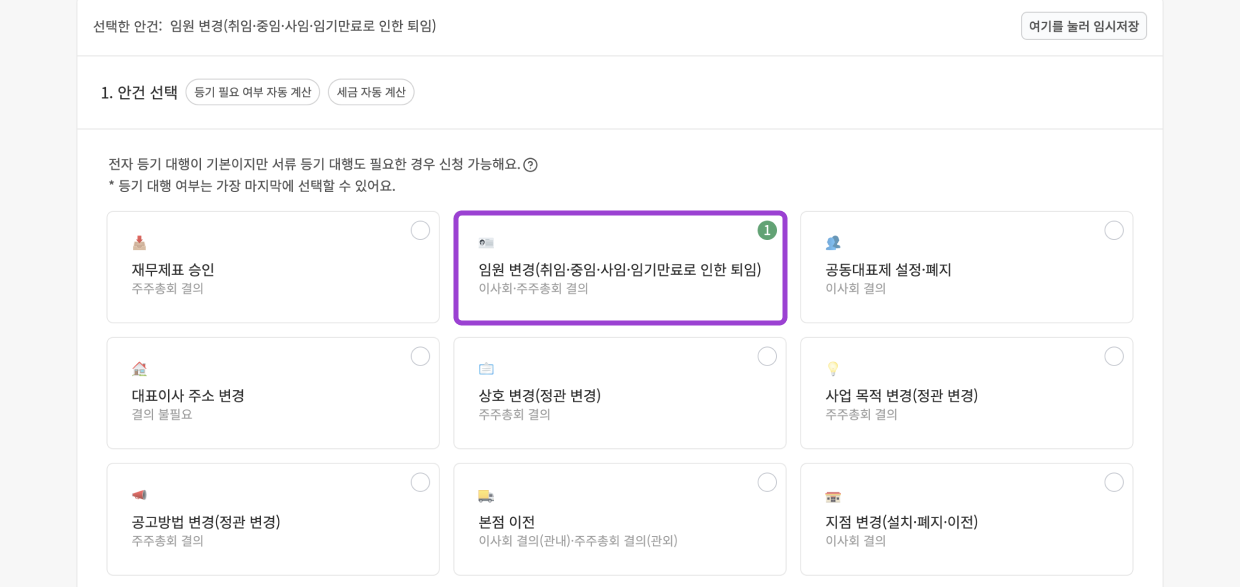This screenshot has height=587, width=1240.
Task: Click 세금 자동 계산 tag
Action: click(371, 92)
